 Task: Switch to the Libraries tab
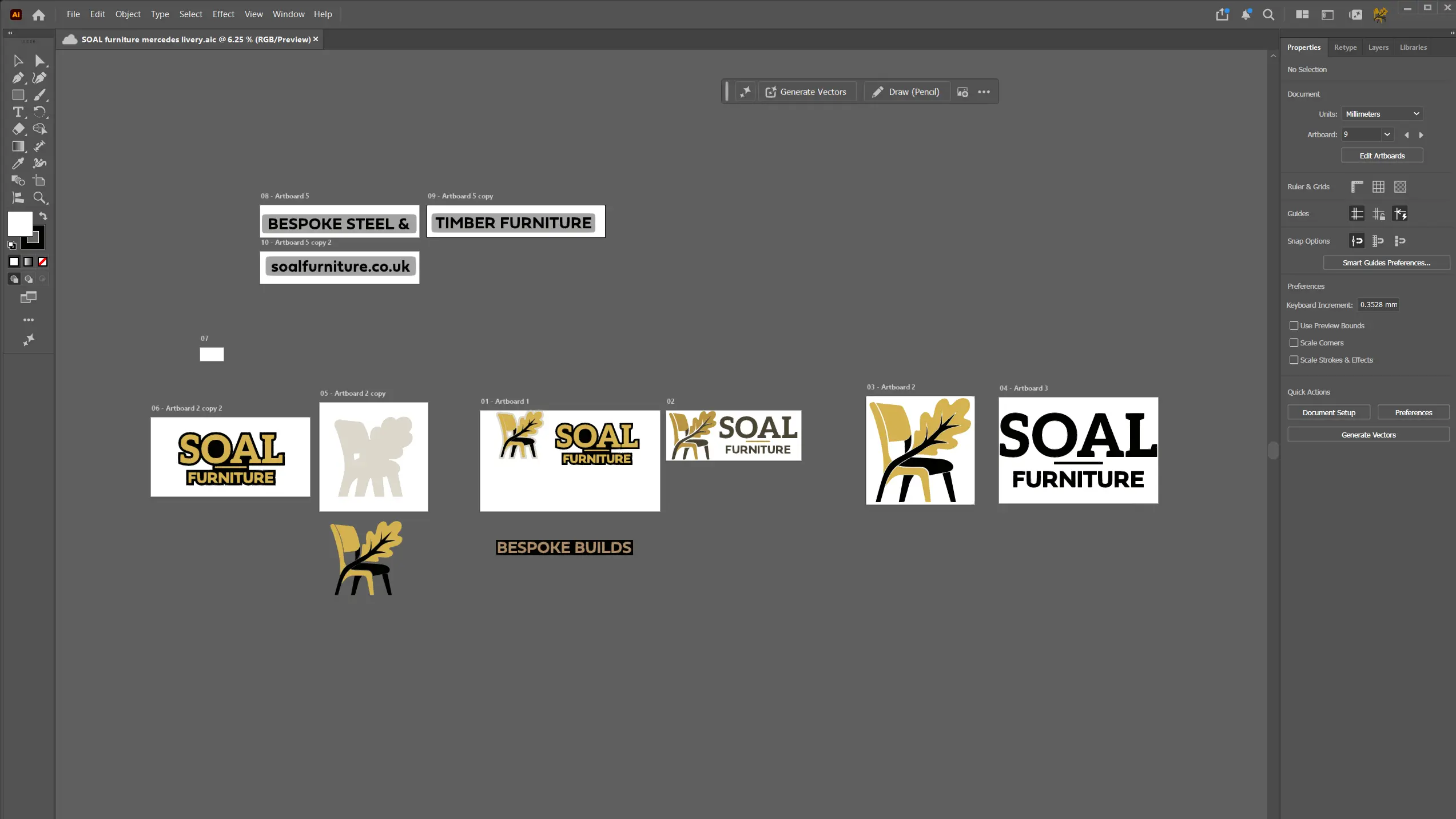pos(1413,47)
